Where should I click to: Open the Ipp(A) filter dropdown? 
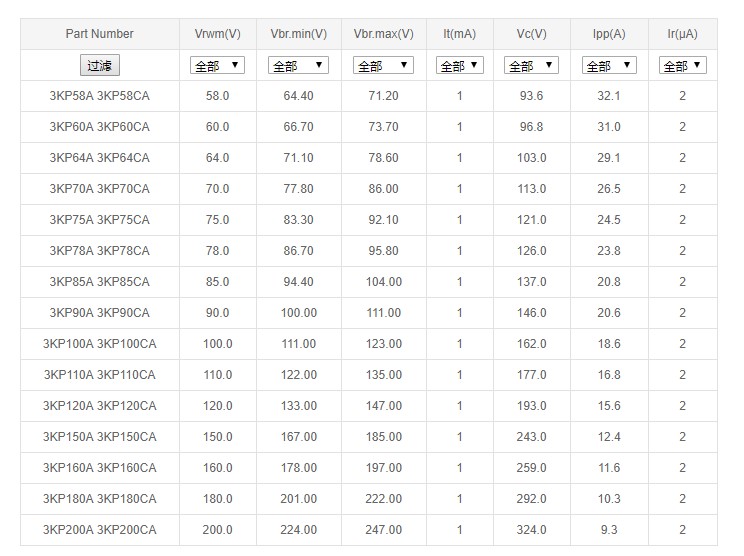[x=608, y=66]
